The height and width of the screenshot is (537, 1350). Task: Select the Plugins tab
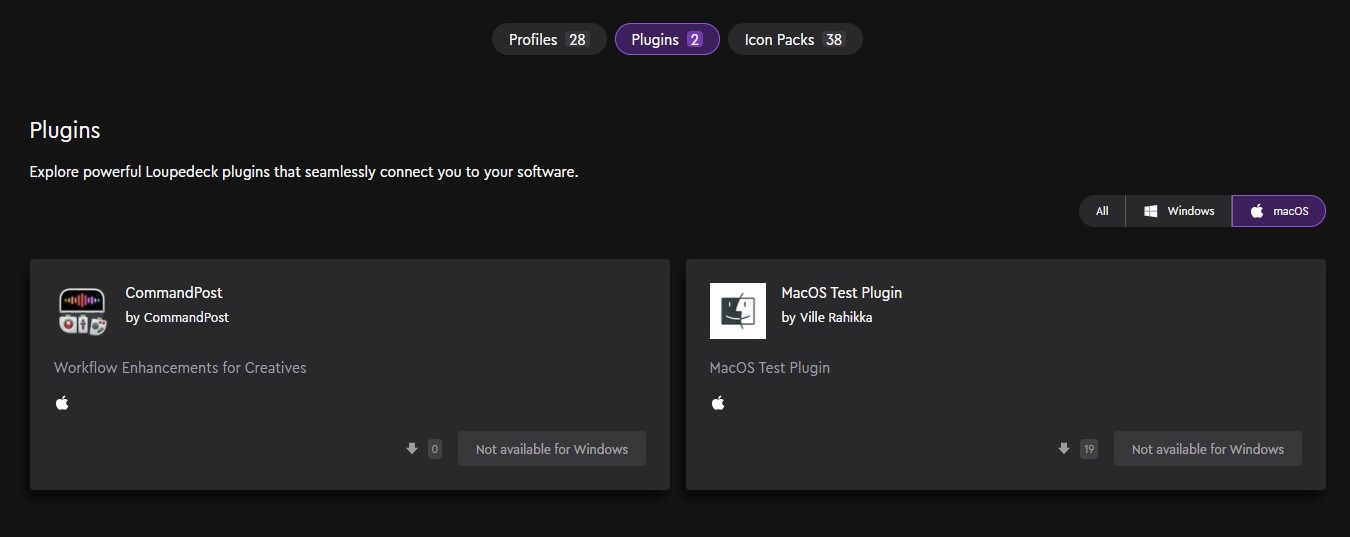(x=667, y=39)
